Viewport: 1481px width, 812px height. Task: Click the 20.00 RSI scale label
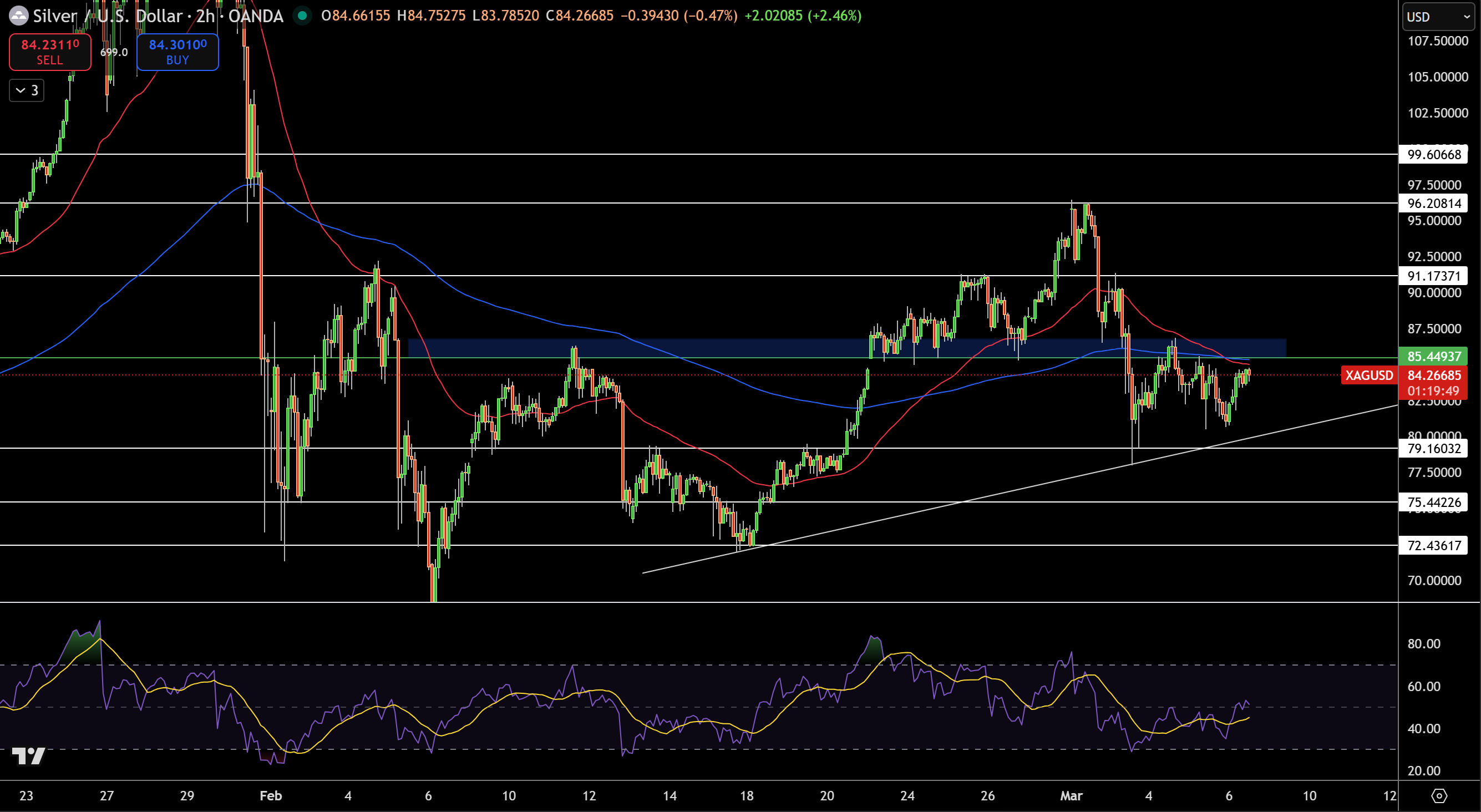tap(1424, 770)
